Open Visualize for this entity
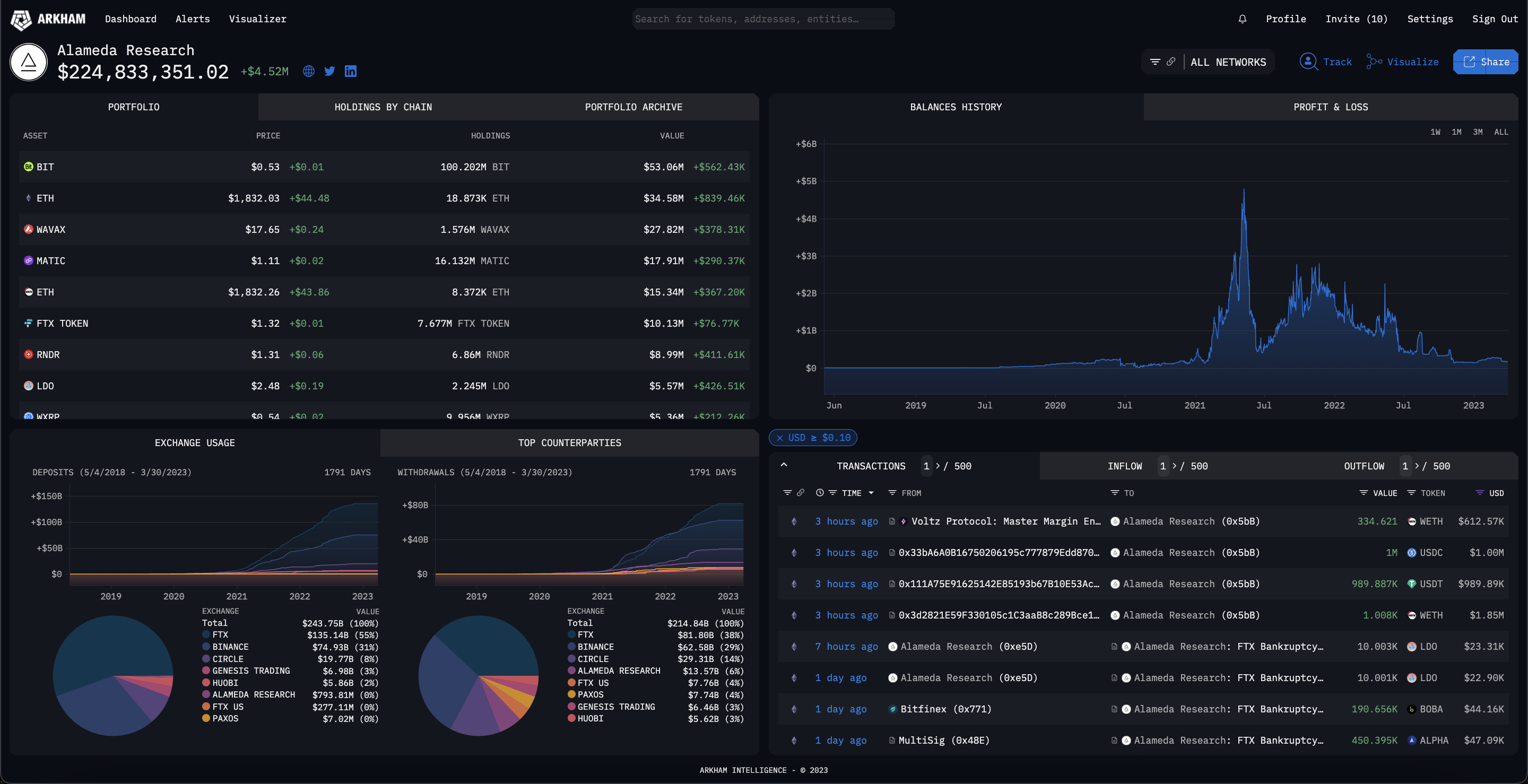Image resolution: width=1528 pixels, height=784 pixels. pyautogui.click(x=1403, y=62)
